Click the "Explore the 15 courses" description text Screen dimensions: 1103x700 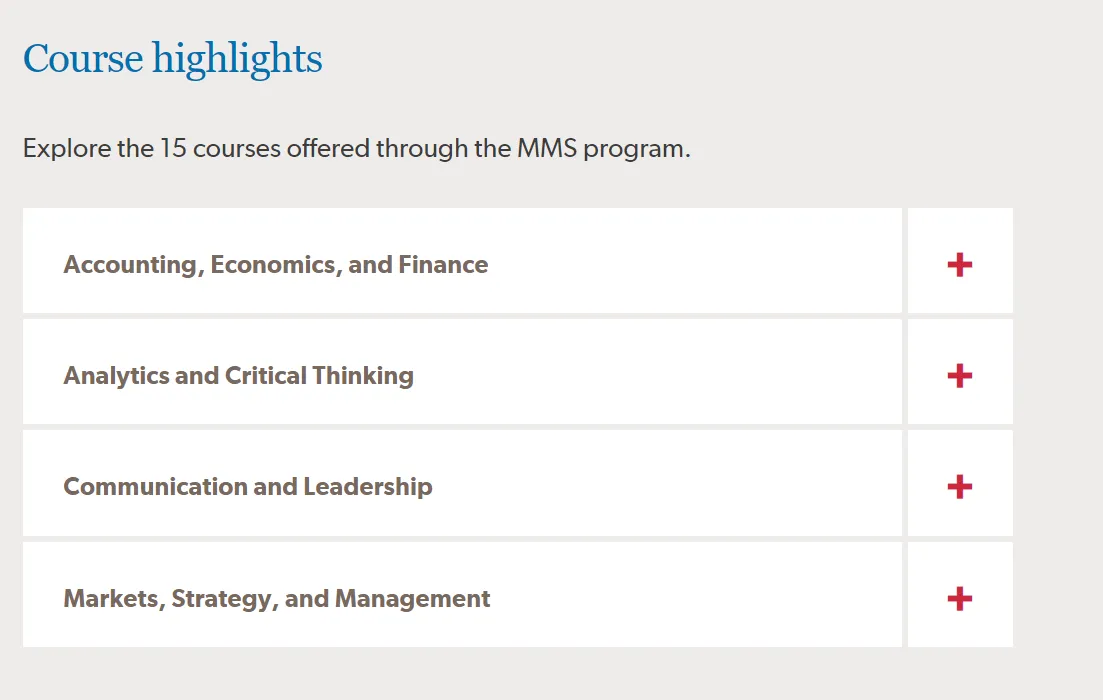coord(356,150)
